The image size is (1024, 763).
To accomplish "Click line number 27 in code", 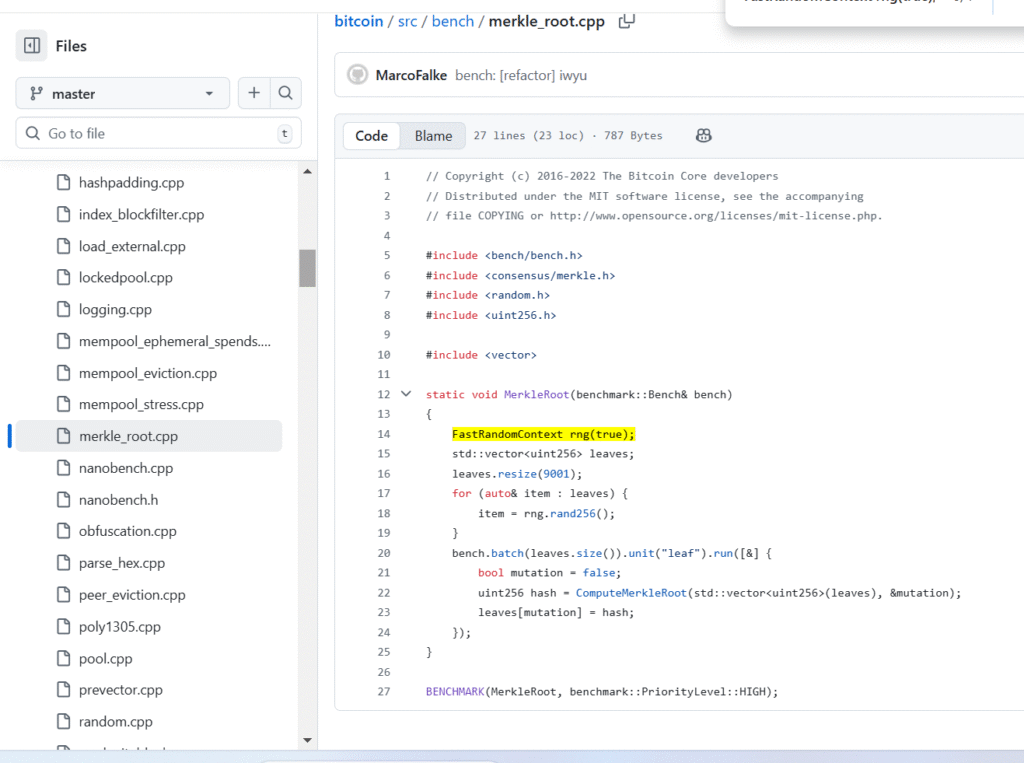I will click(x=384, y=691).
